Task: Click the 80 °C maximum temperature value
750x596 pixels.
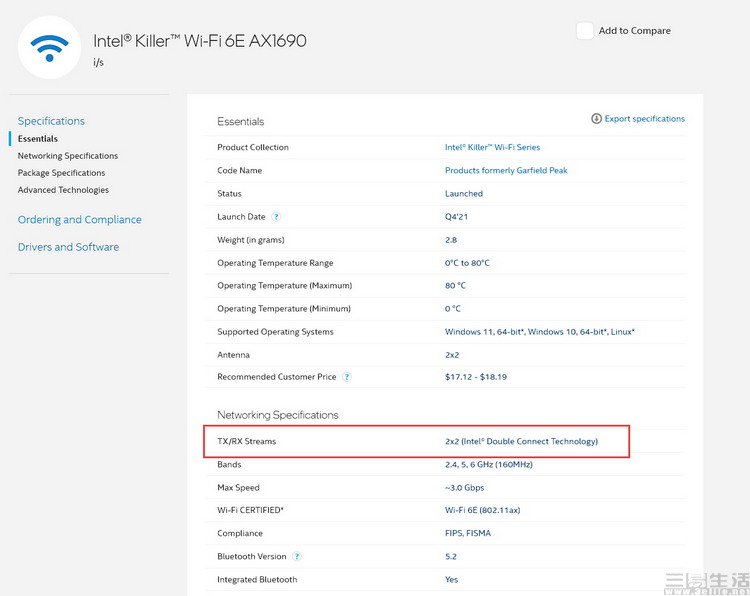Action: [x=455, y=286]
